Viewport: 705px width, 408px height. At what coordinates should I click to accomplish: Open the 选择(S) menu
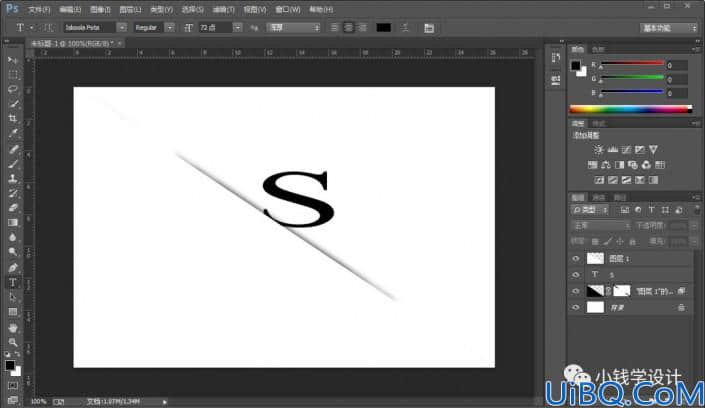tap(192, 9)
